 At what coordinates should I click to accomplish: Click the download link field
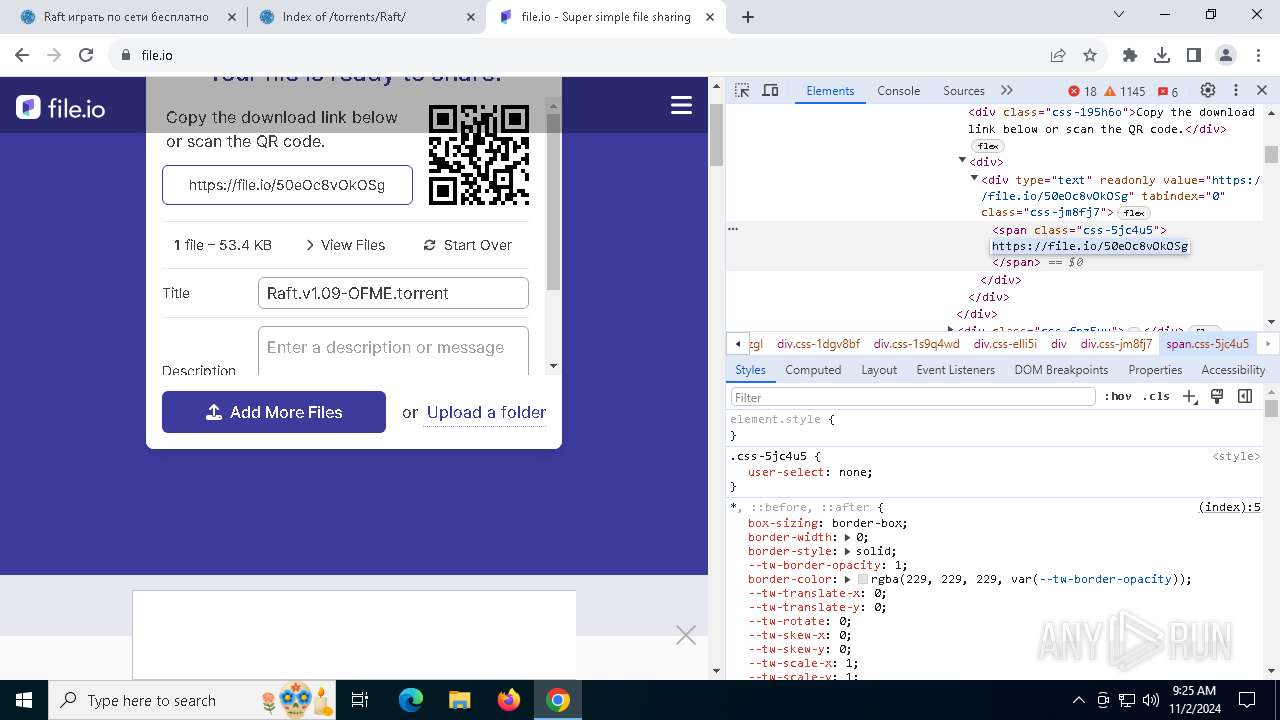(287, 185)
